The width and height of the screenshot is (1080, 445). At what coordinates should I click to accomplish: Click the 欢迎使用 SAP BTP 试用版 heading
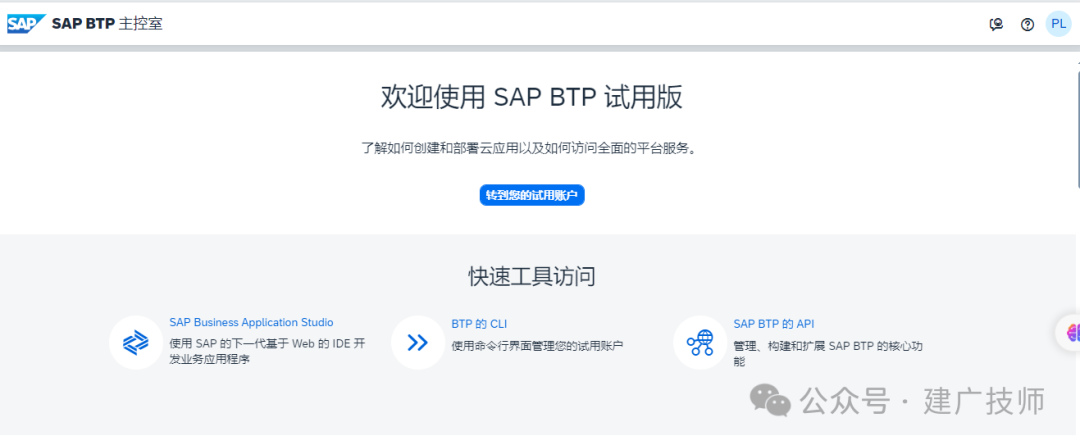pyautogui.click(x=532, y=97)
